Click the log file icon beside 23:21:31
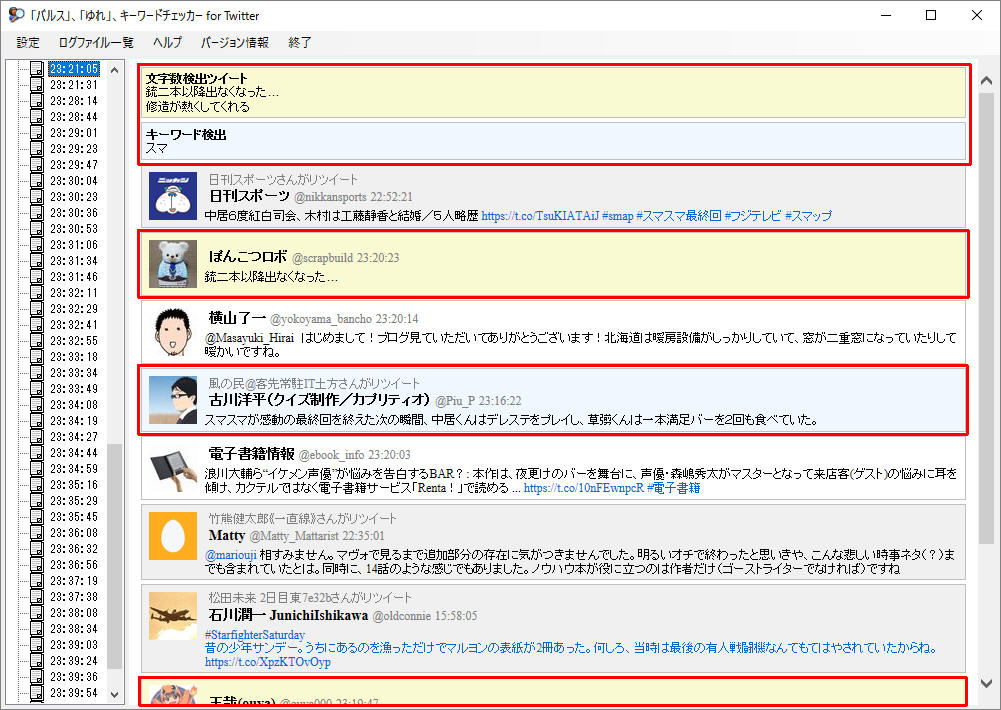The height and width of the screenshot is (710, 1001). tap(37, 84)
